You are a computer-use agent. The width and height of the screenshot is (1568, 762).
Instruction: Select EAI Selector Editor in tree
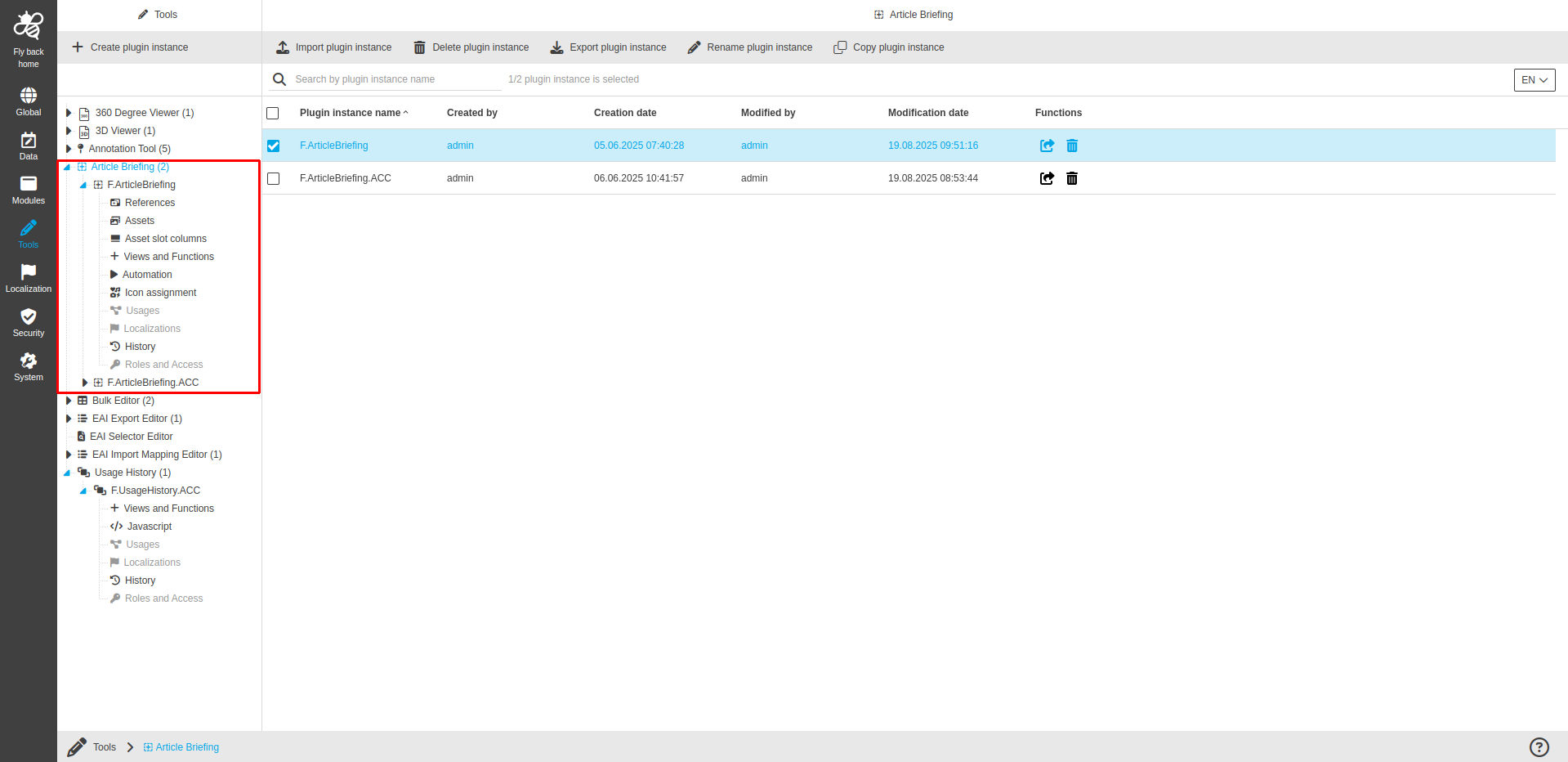point(131,437)
